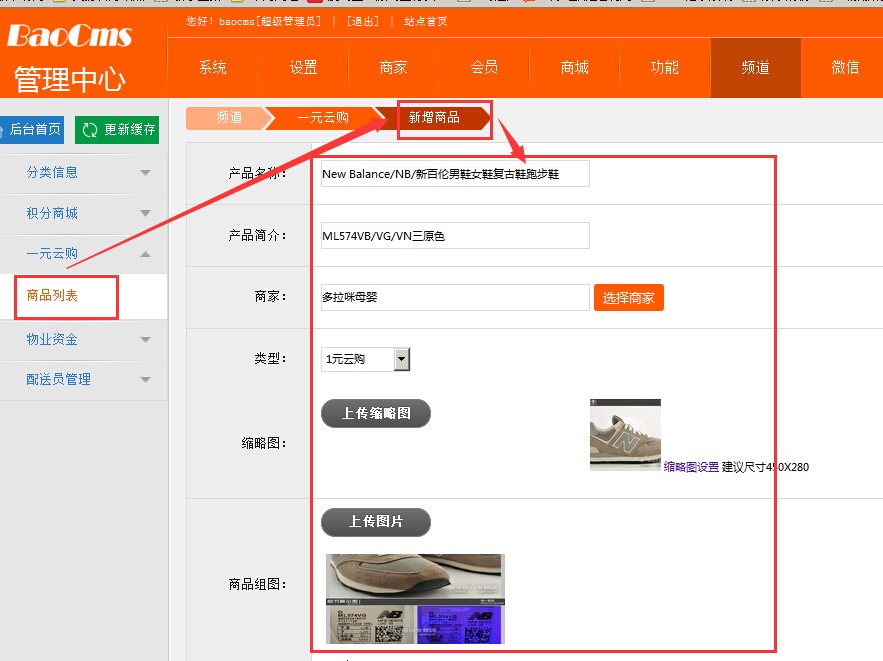Click the BaoCms logo
Image resolution: width=883 pixels, height=661 pixels.
point(69,36)
